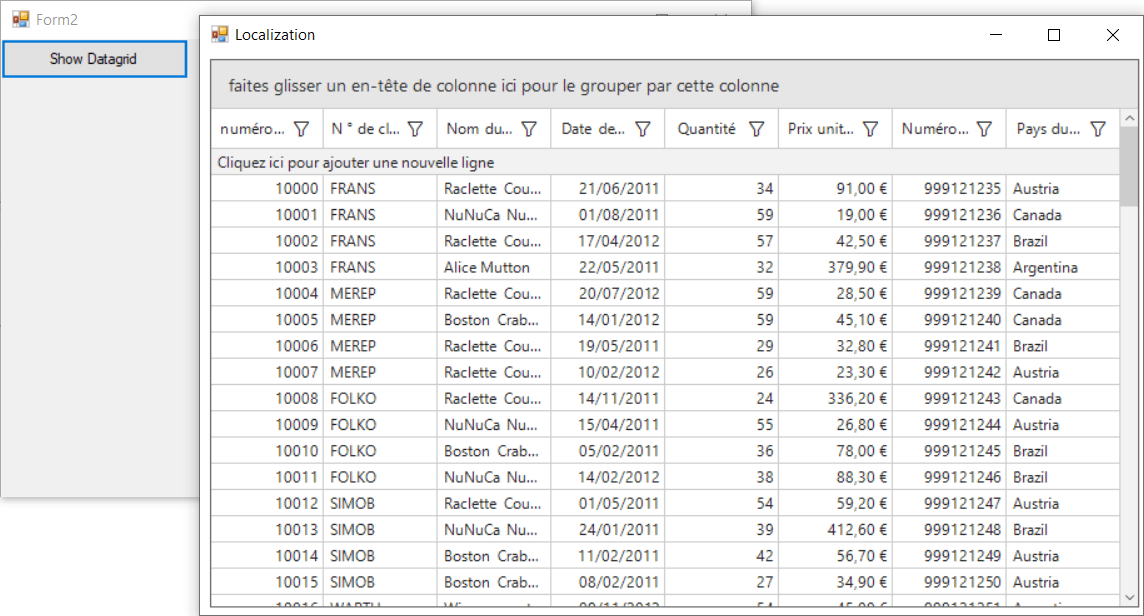Click the group-by drop area panel
The height and width of the screenshot is (616, 1144).
tap(674, 85)
